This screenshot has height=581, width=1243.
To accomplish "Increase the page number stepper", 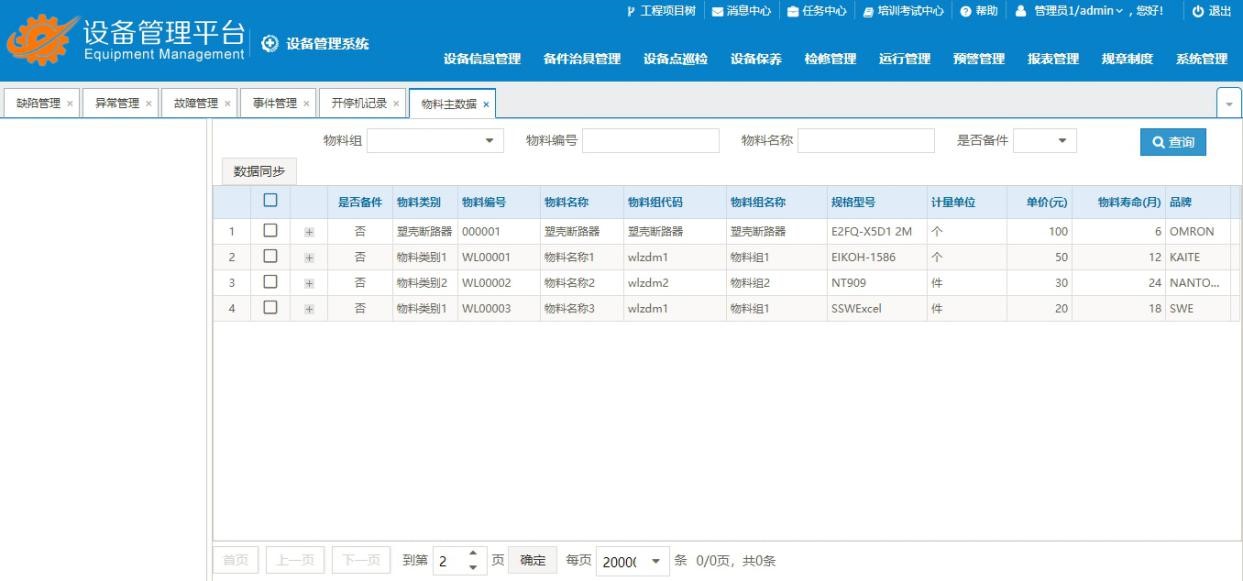I will (472, 555).
